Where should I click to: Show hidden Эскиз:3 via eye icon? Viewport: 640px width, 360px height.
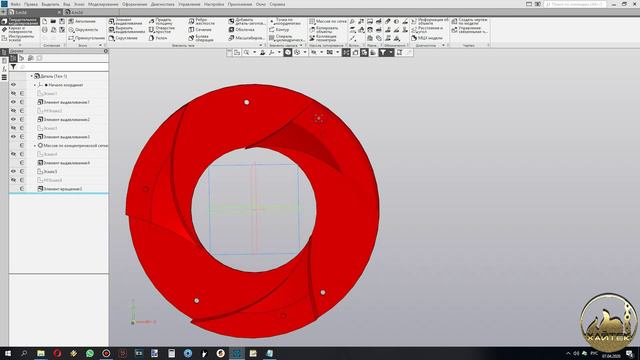(x=13, y=128)
